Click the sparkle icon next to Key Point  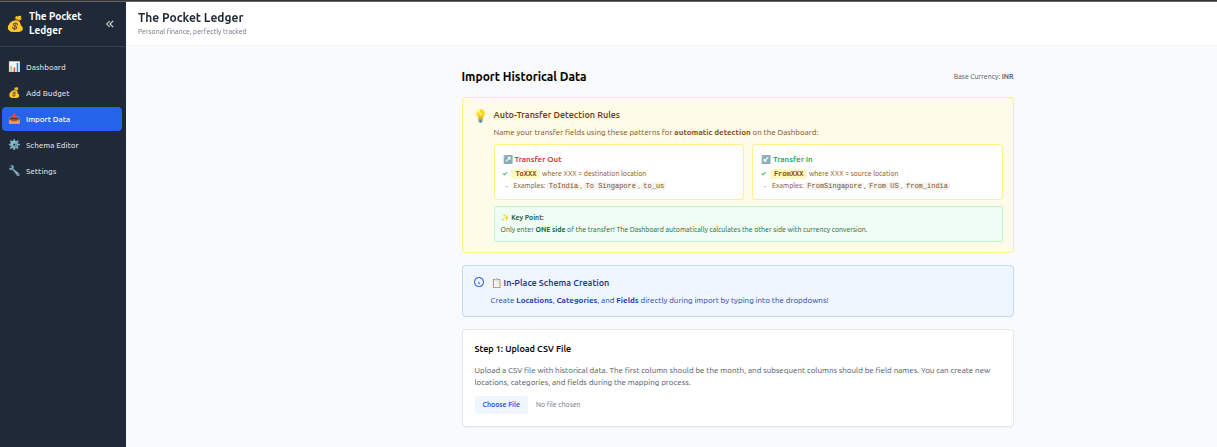(x=504, y=217)
